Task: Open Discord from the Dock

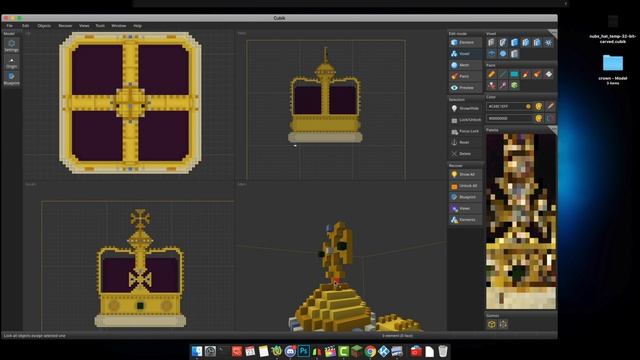Action: (290, 351)
